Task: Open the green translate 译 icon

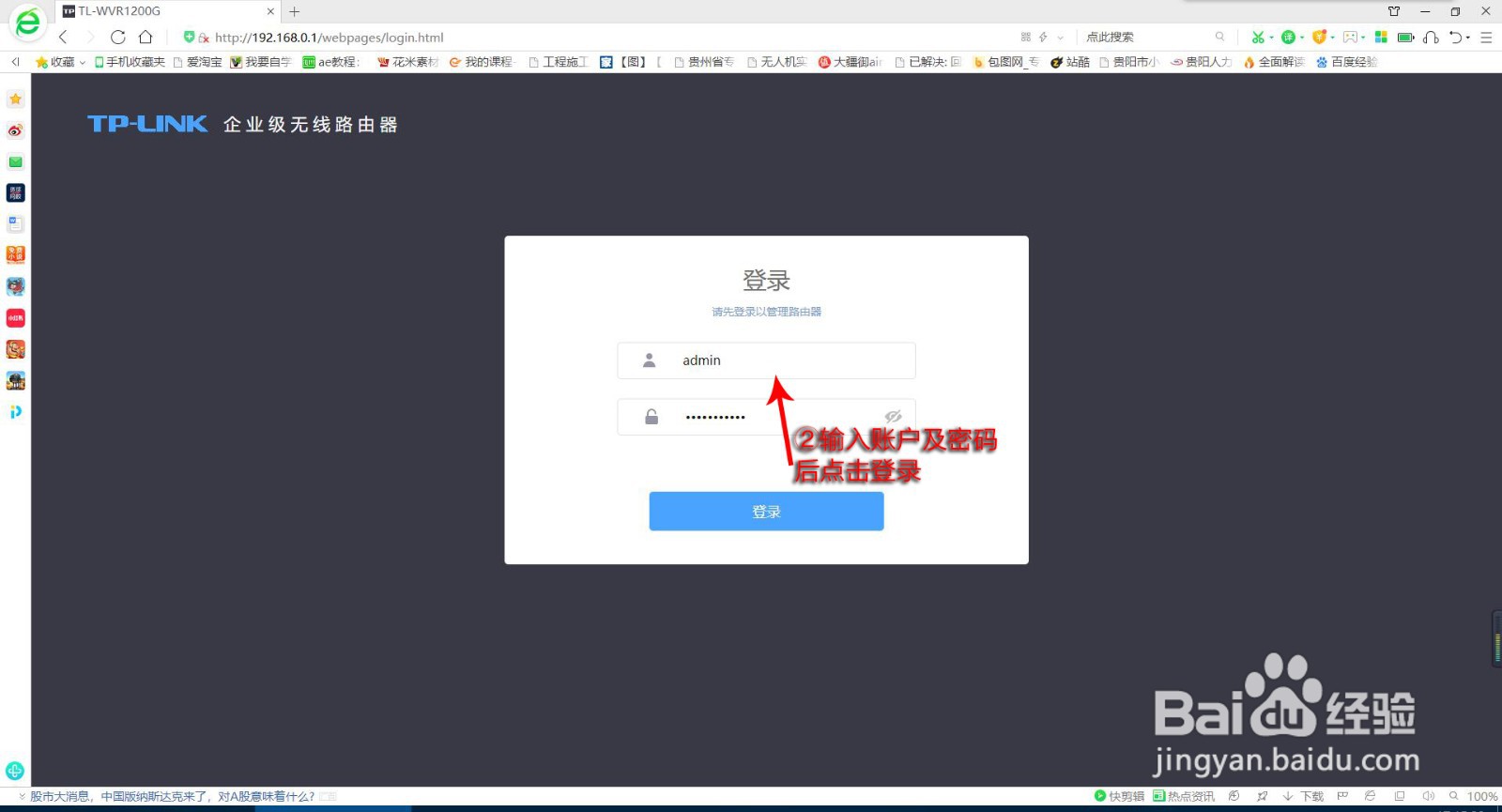Action: tap(1288, 38)
